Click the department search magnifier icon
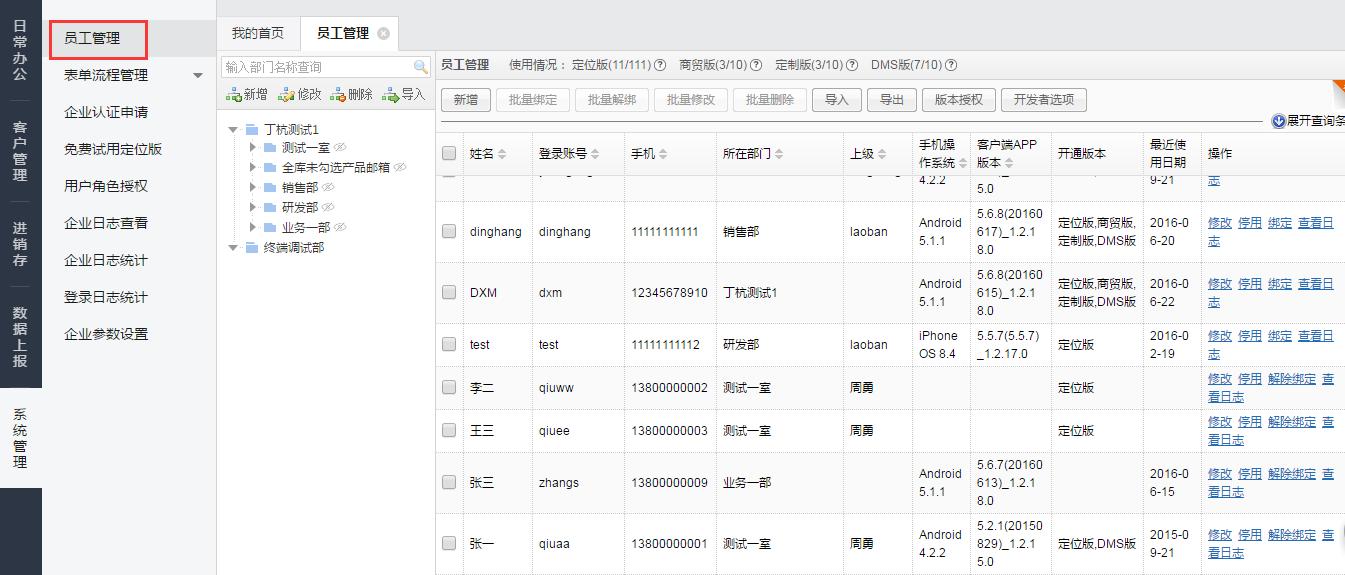Screen dimensions: 1345x575 (421, 67)
